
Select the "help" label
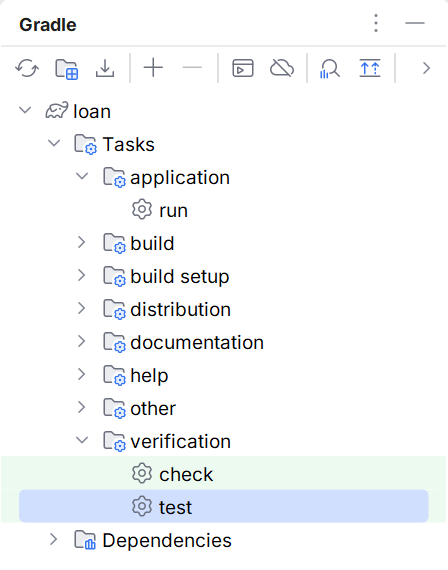tap(149, 376)
